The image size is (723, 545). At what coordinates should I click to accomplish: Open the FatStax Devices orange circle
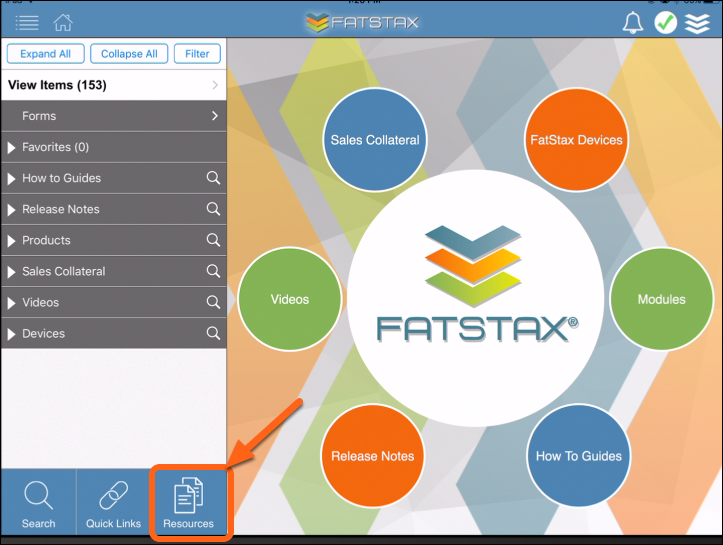pyautogui.click(x=576, y=140)
